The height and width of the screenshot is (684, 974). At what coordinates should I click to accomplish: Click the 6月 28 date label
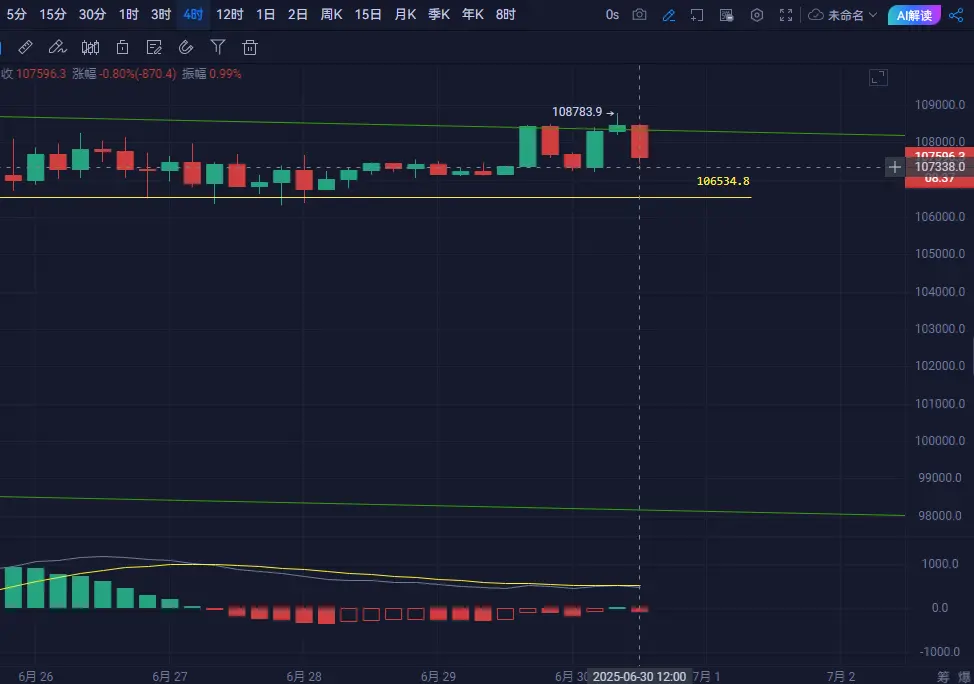point(304,676)
